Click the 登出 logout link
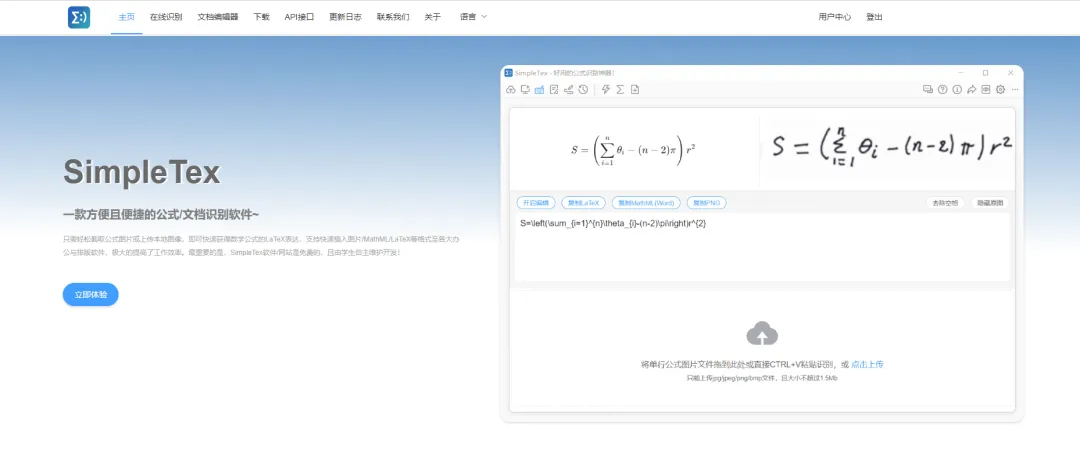Viewport: 1080px width, 449px height. point(874,17)
